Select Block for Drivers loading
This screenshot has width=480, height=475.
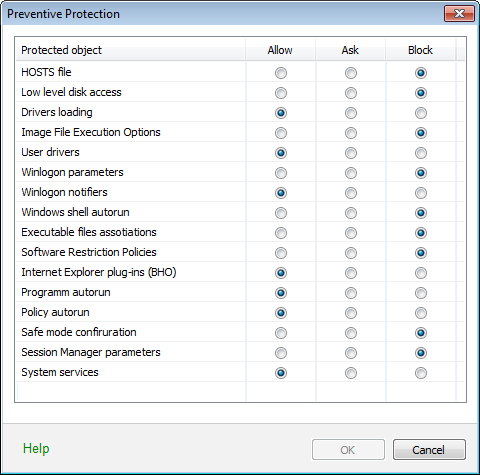(x=421, y=113)
